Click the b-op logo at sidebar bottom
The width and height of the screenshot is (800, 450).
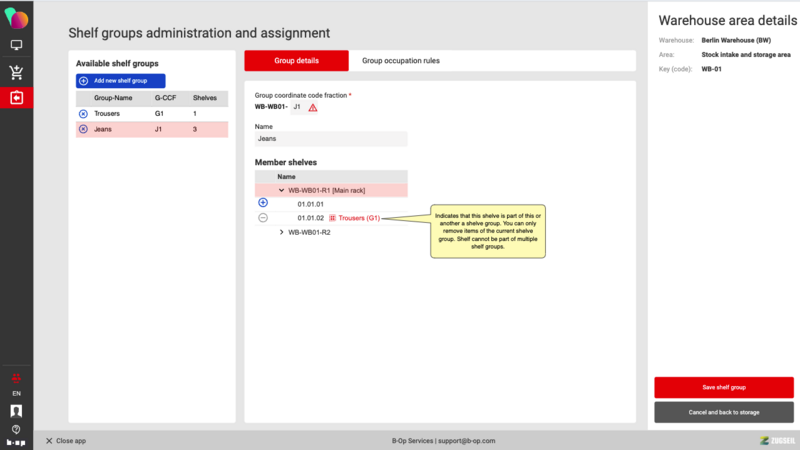coord(16,442)
